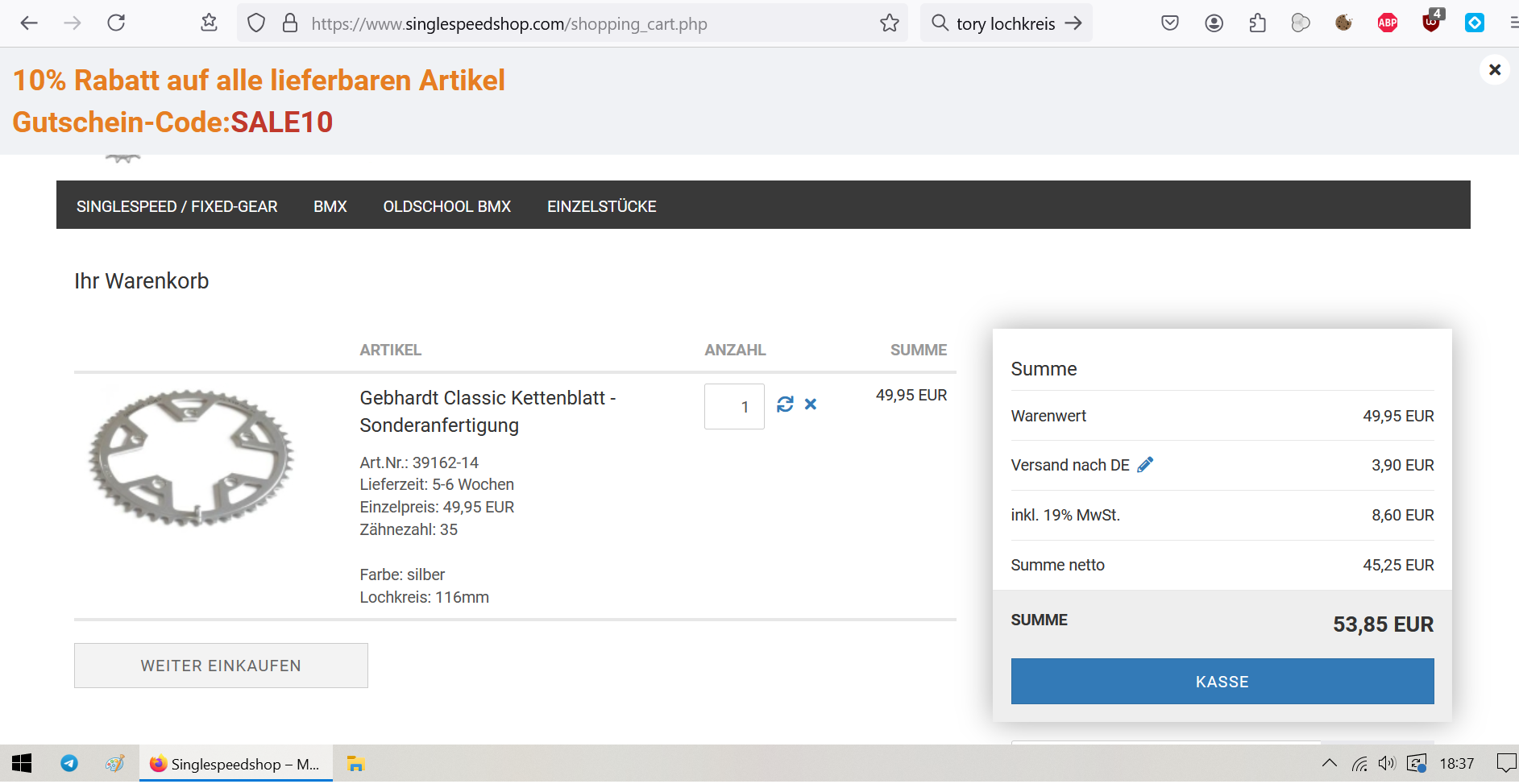
Task: Open Singlespeed / Fixed-Gear menu
Action: click(176, 206)
